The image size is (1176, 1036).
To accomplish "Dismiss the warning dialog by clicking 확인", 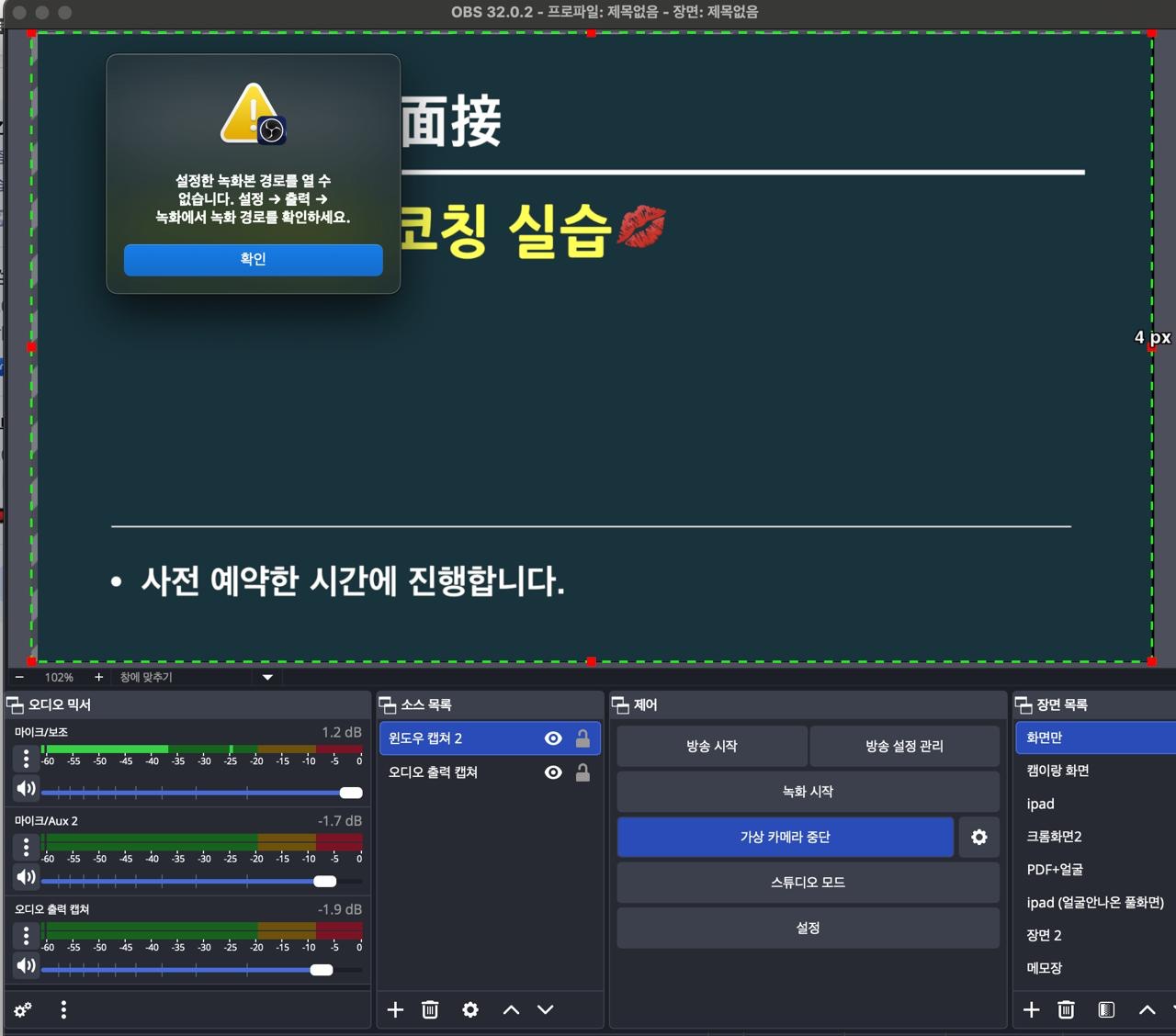I will (x=253, y=260).
